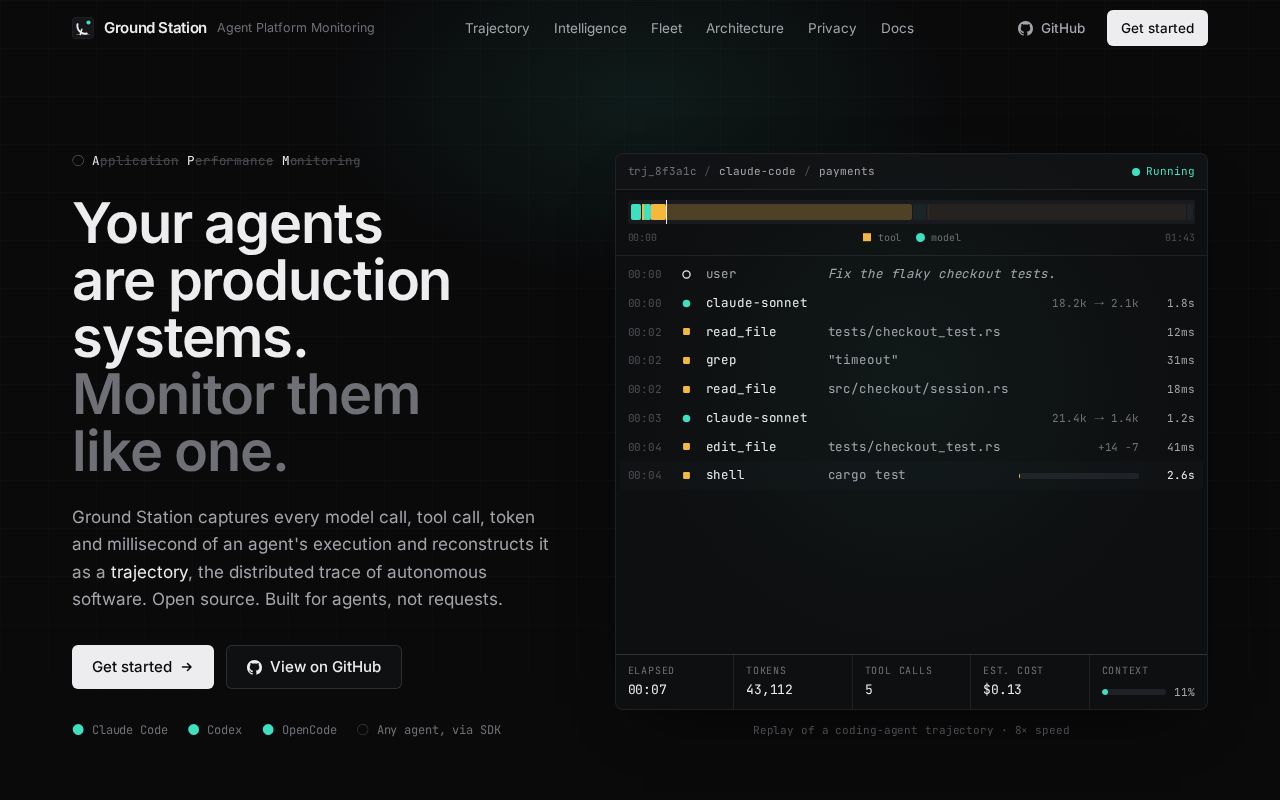This screenshot has width=1280, height=800.
Task: Open the Privacy nav item
Action: (x=832, y=28)
